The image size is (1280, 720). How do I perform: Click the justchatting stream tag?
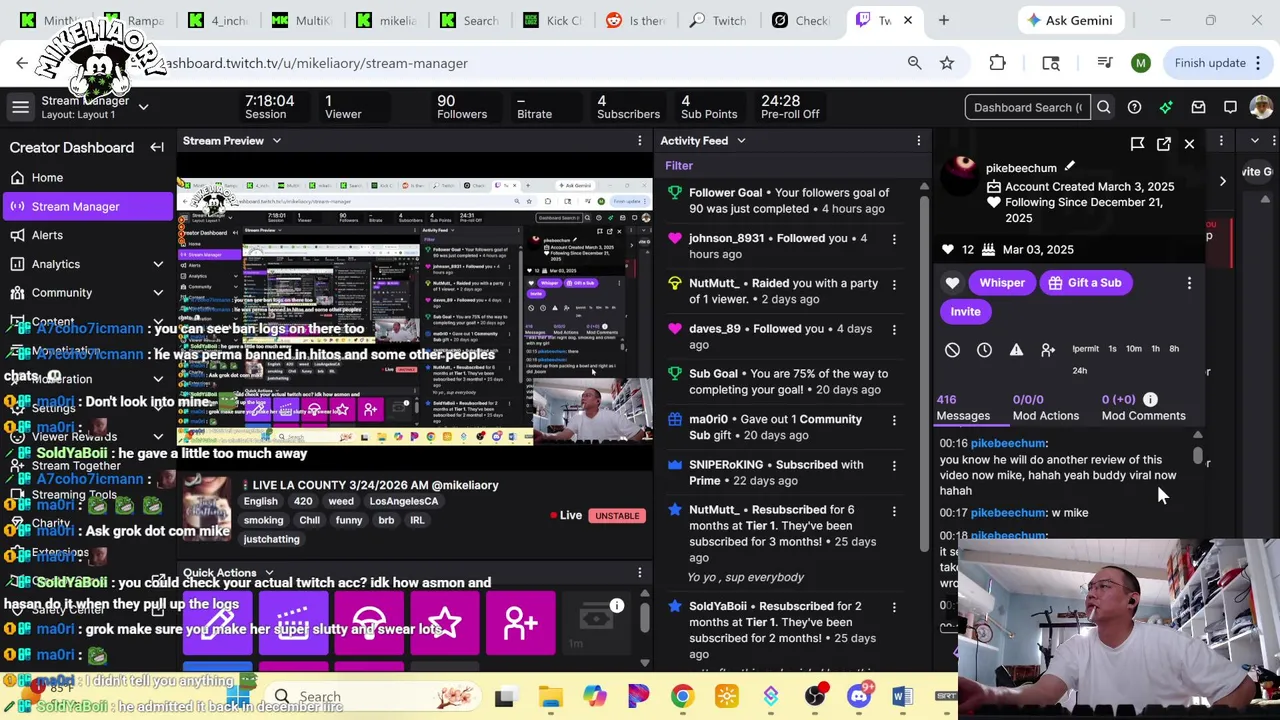tap(271, 539)
